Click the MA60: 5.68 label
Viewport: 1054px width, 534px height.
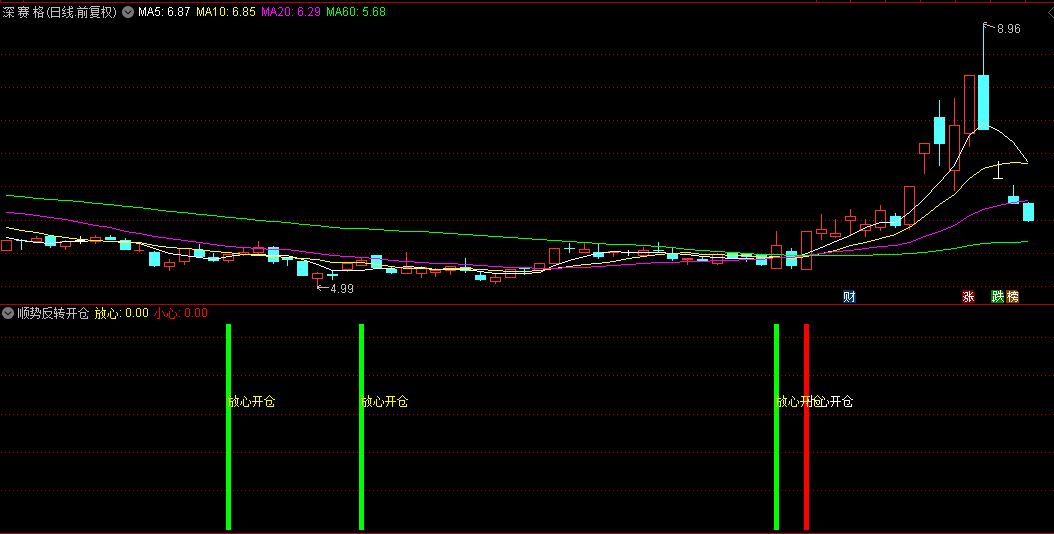tap(356, 12)
